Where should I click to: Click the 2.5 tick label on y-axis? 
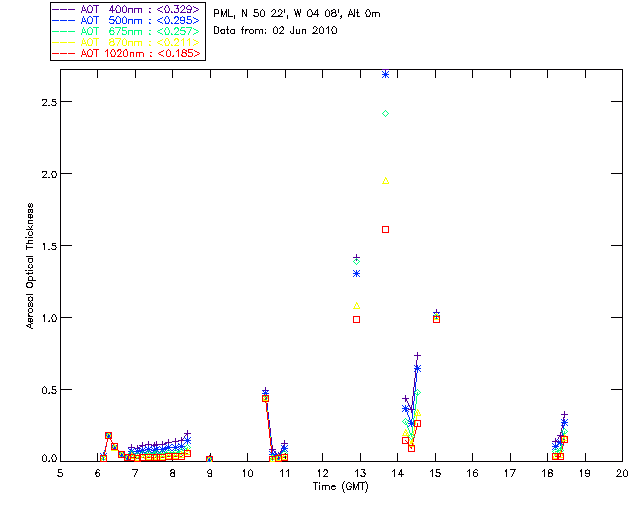(x=46, y=102)
